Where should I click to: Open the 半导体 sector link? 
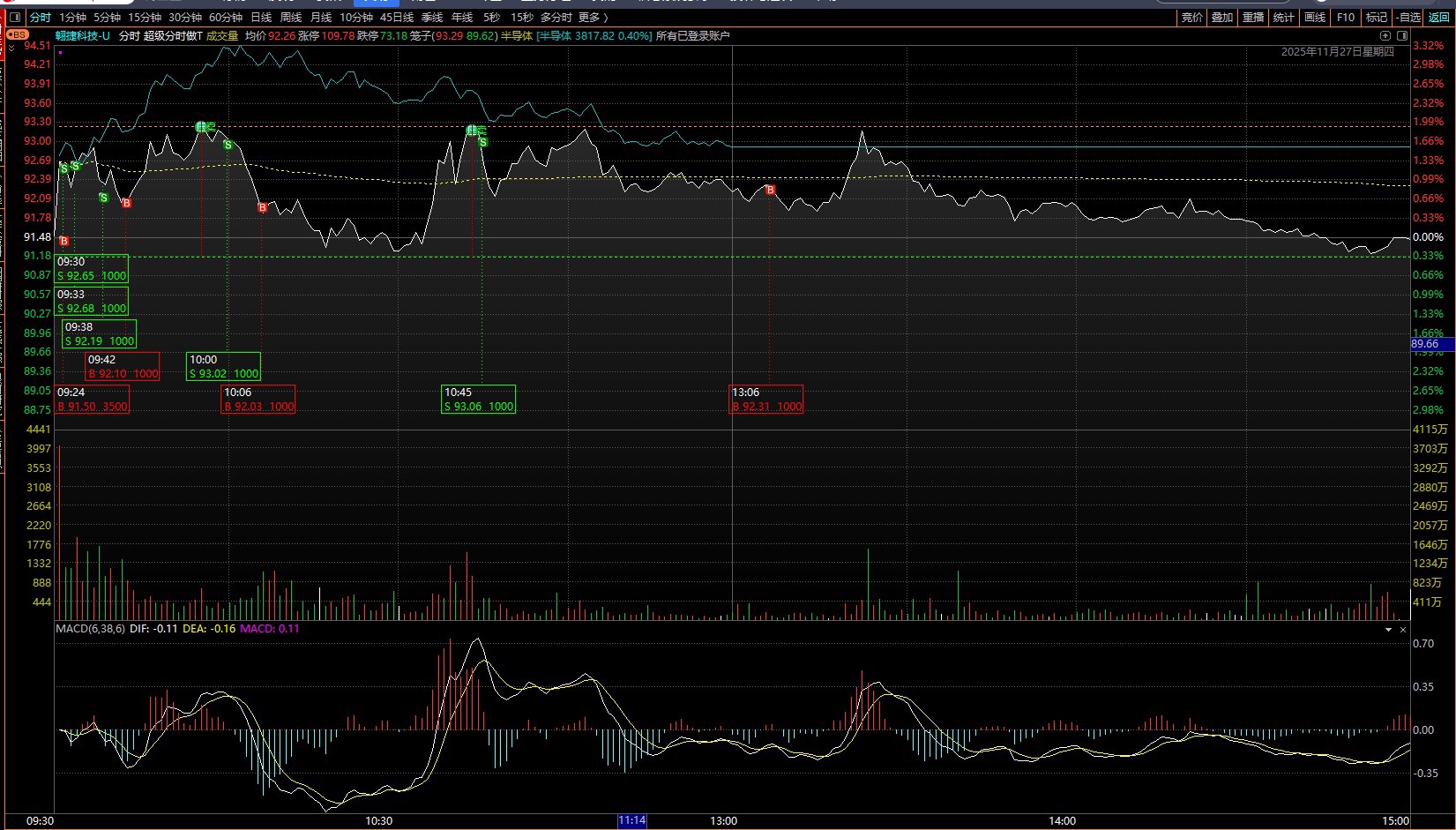click(517, 36)
